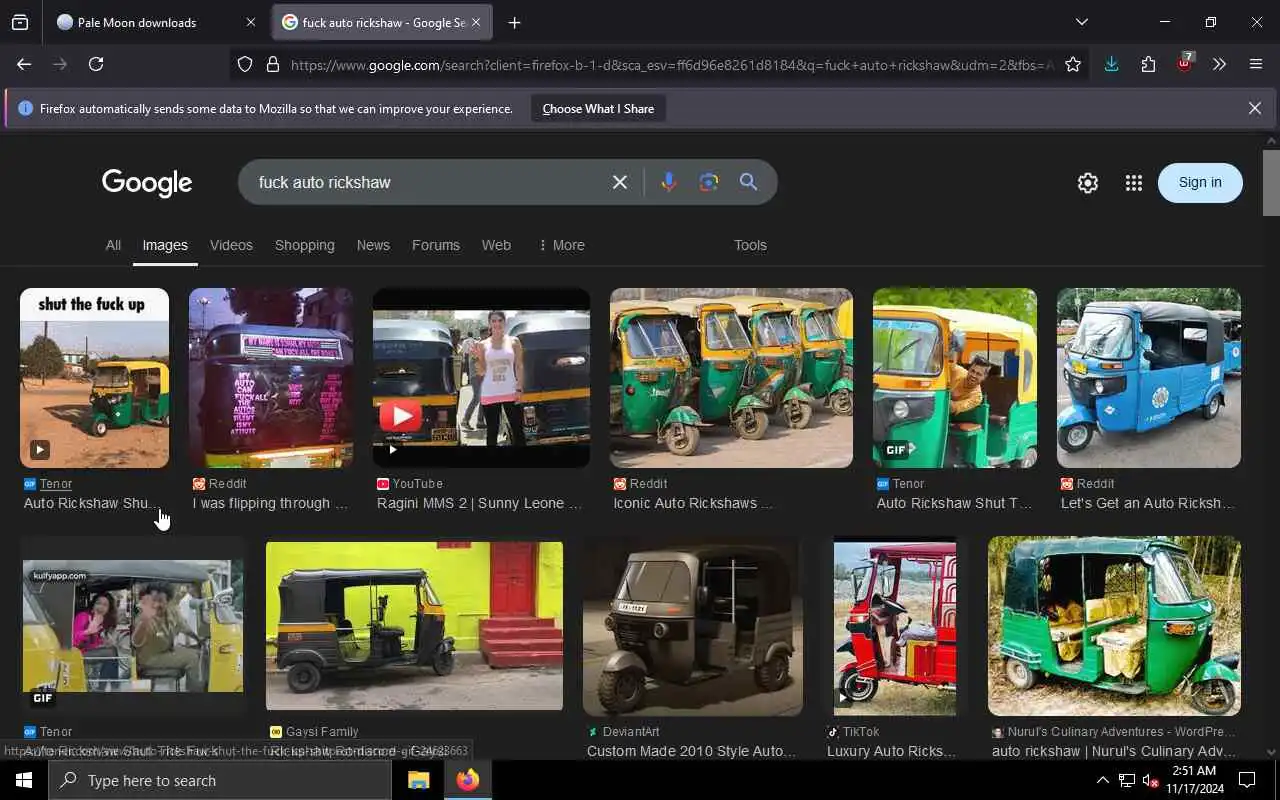Open the Windows notification center

tap(1247, 780)
